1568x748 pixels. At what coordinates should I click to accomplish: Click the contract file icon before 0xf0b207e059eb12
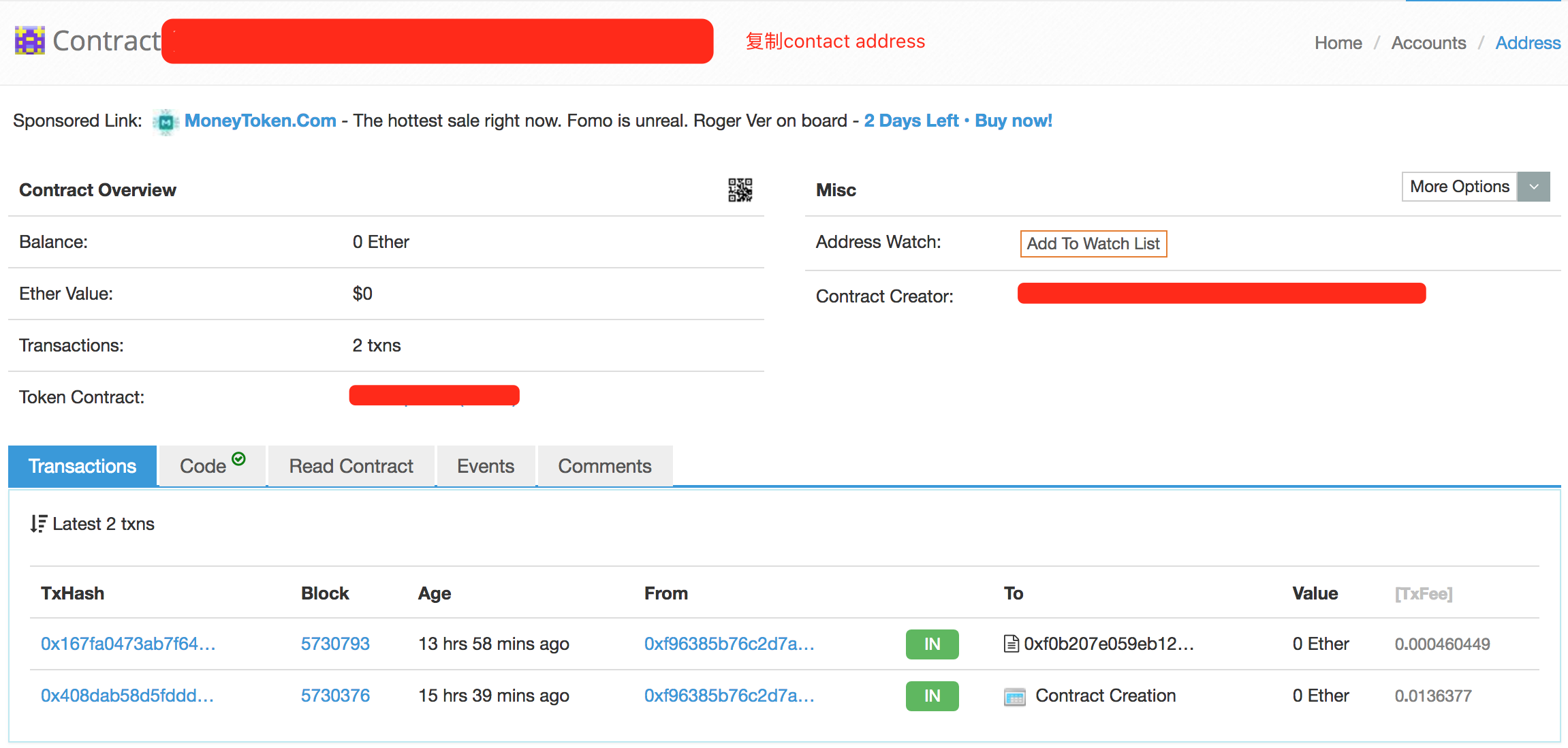point(1012,644)
